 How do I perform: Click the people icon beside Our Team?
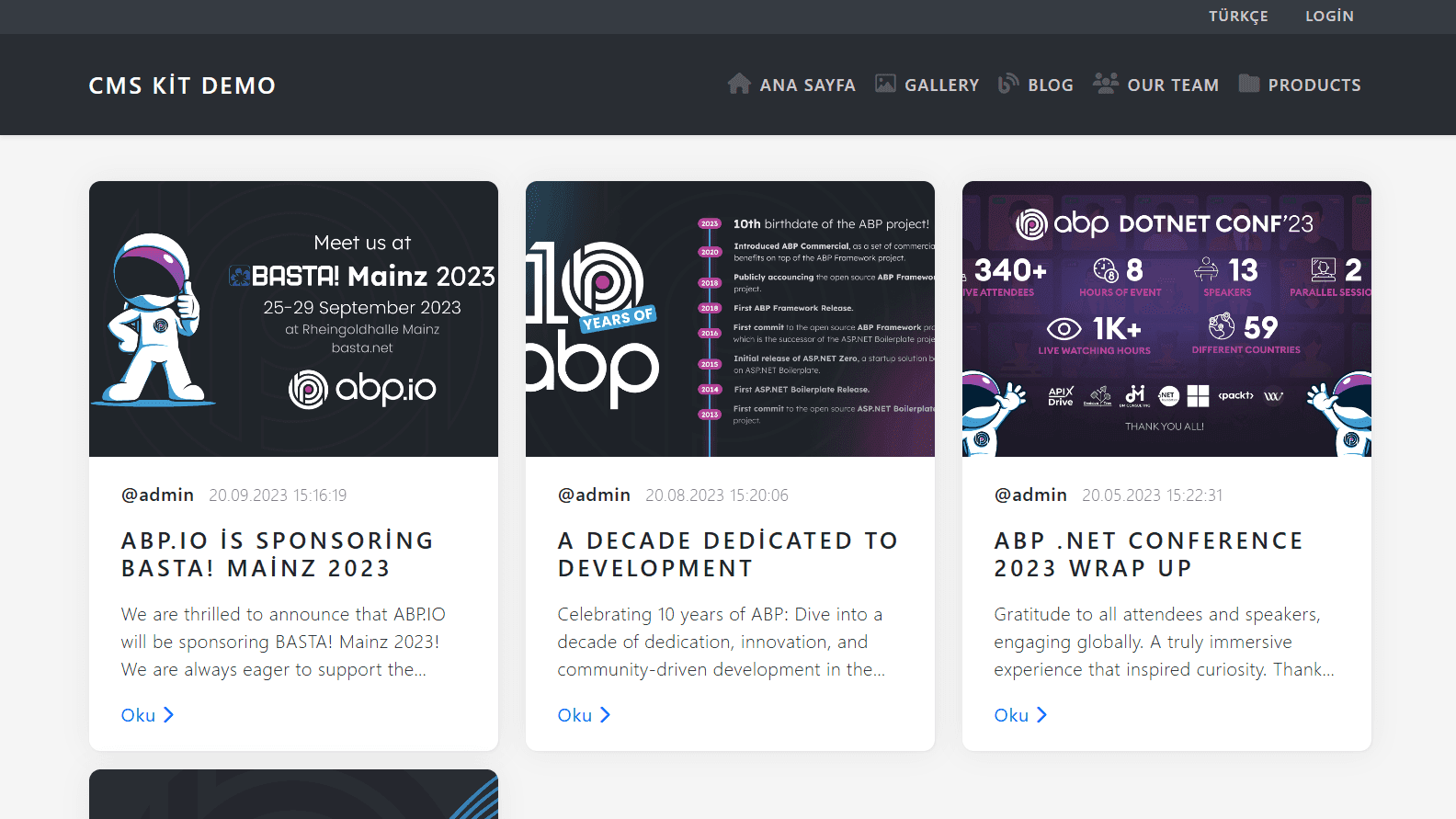(x=1106, y=84)
